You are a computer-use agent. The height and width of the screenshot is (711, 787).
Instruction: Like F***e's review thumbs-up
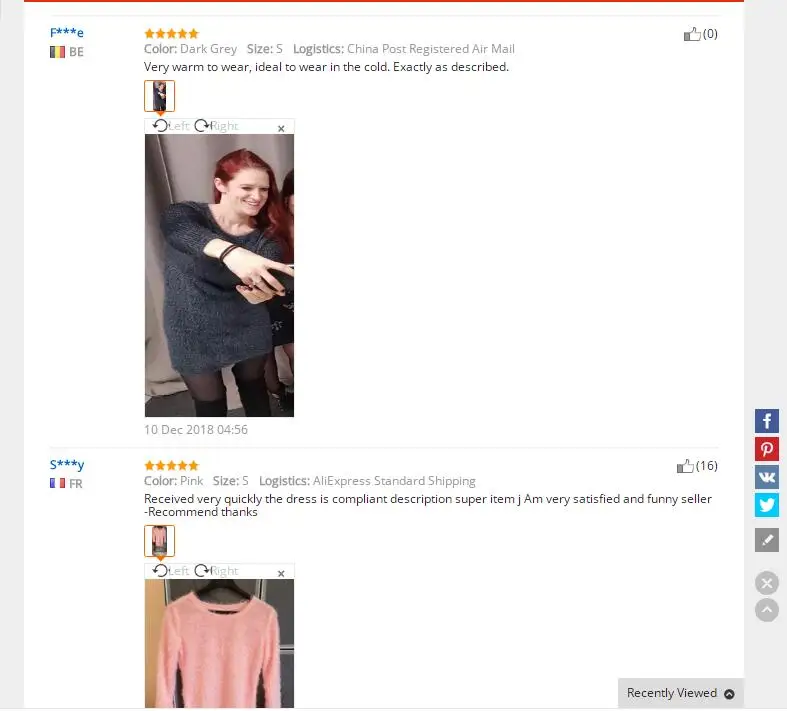tap(692, 34)
